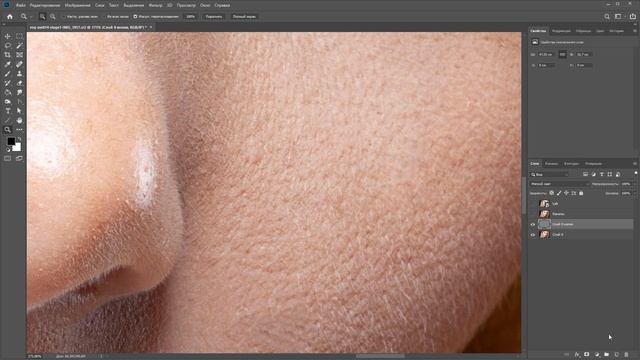Image resolution: width=640 pixels, height=360 pixels.
Task: Select the History Brush tool
Action: [x=8, y=83]
